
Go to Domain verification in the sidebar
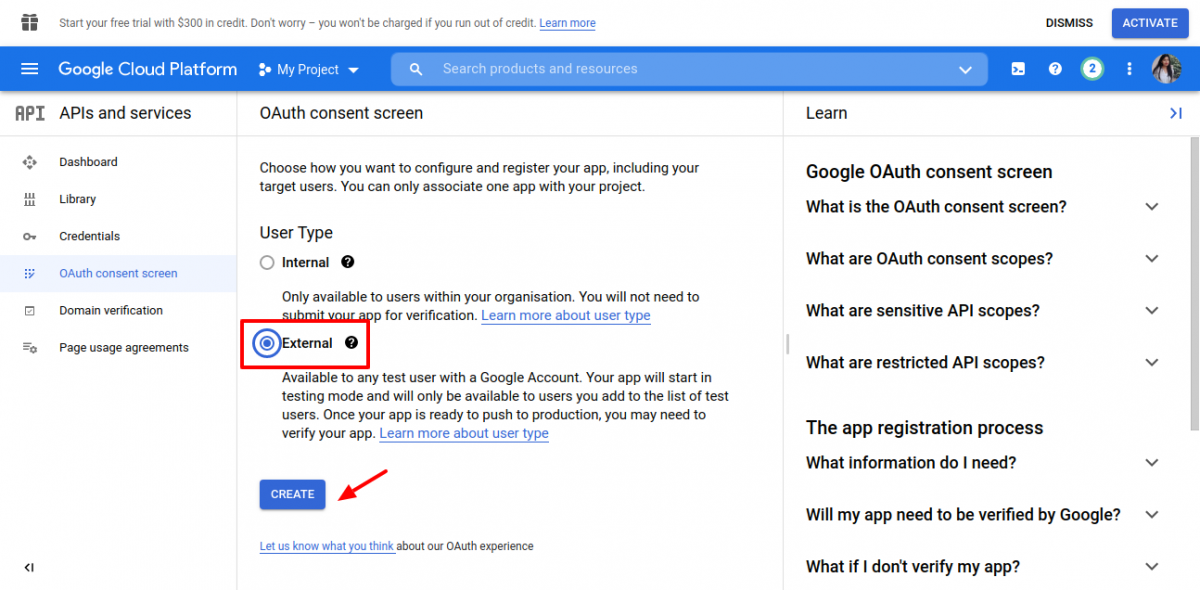coord(113,310)
